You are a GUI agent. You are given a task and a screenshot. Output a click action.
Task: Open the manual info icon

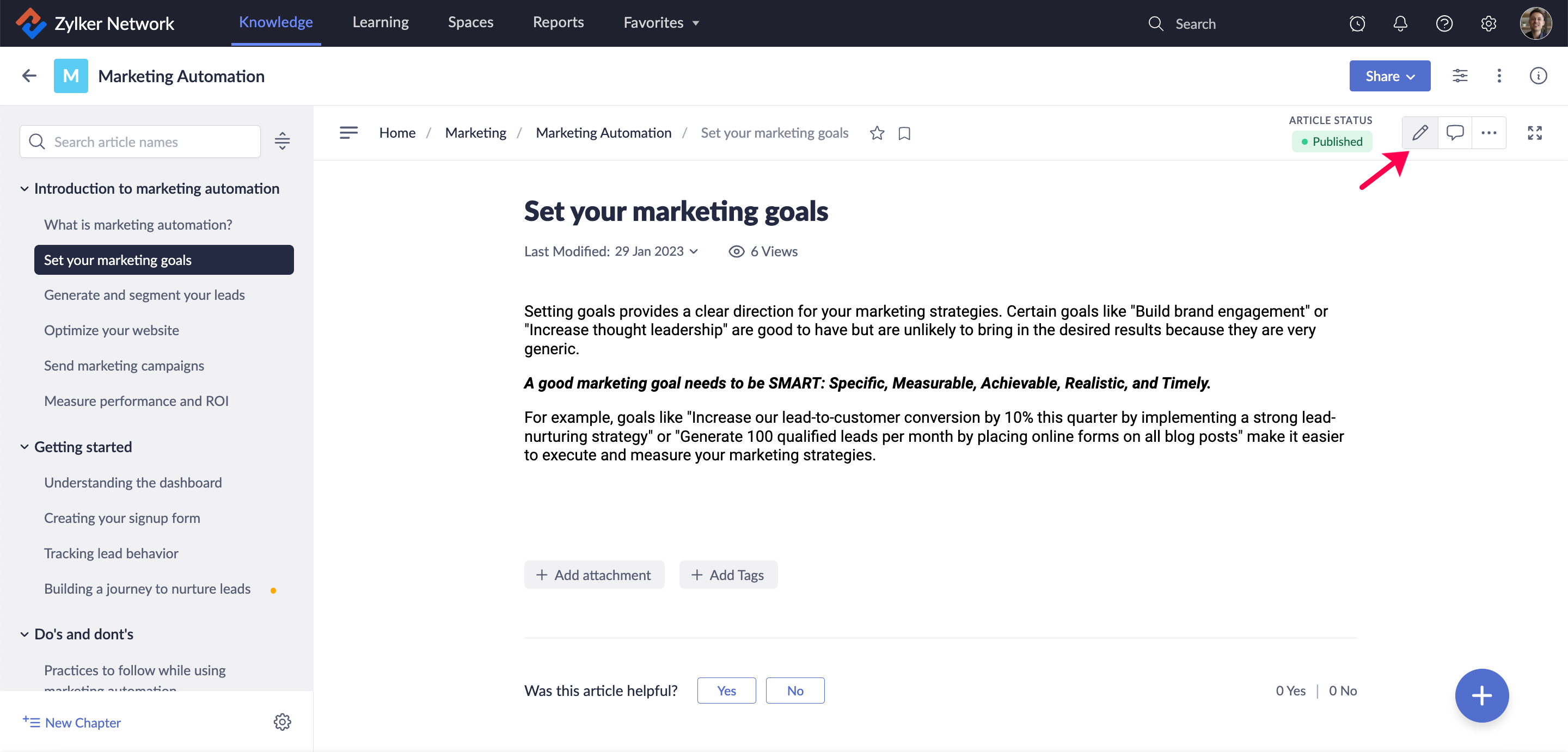(1538, 76)
